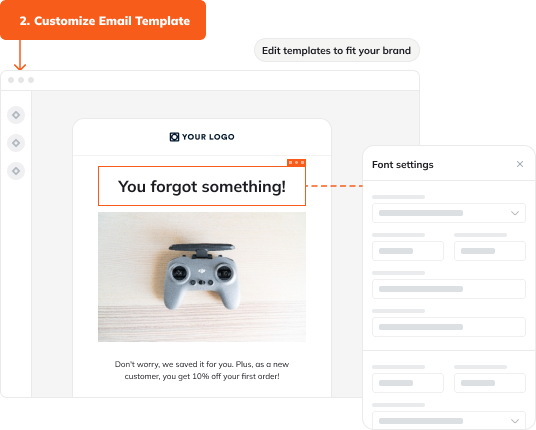Click 'Edit templates to fit your brand' pill
Image resolution: width=536 pixels, height=430 pixels.
pos(337,50)
